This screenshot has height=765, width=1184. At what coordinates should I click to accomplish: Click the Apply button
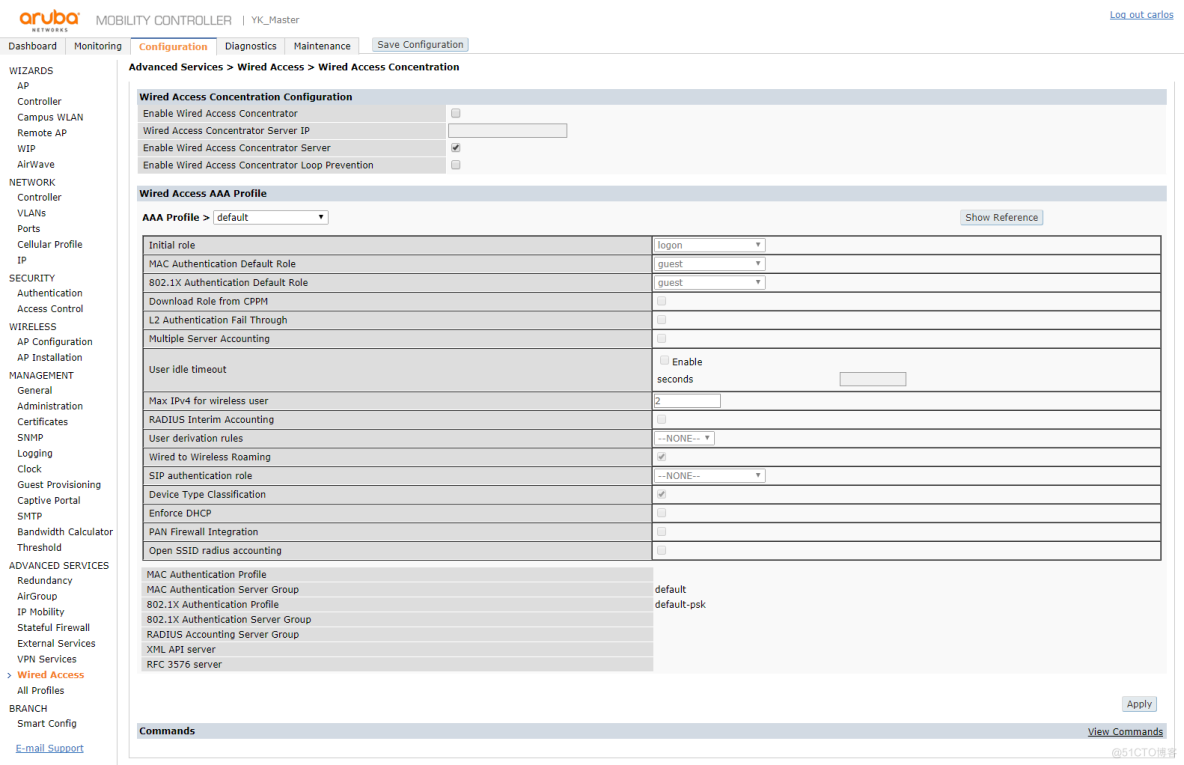pyautogui.click(x=1139, y=704)
